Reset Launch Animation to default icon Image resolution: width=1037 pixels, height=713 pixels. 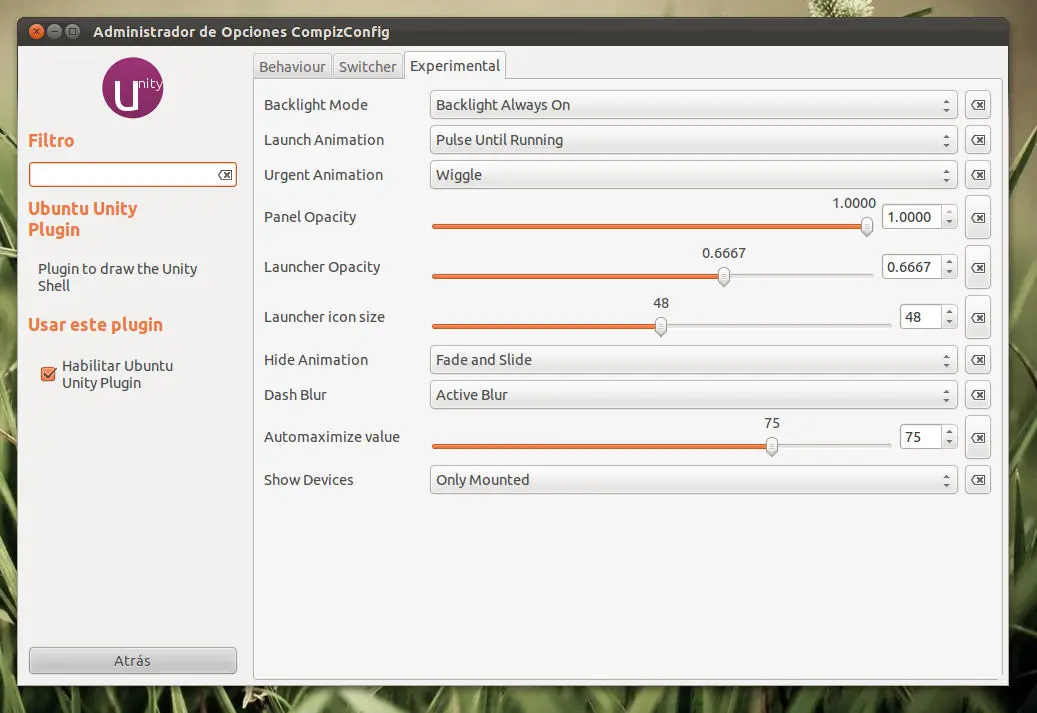[x=977, y=140]
